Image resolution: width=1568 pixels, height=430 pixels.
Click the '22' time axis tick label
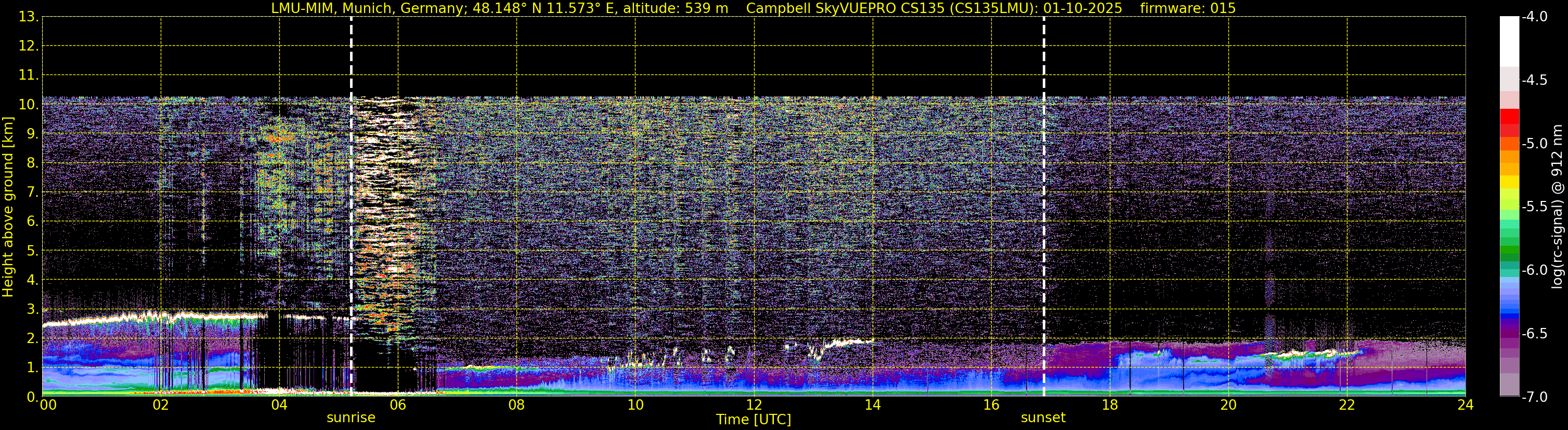point(1347,405)
